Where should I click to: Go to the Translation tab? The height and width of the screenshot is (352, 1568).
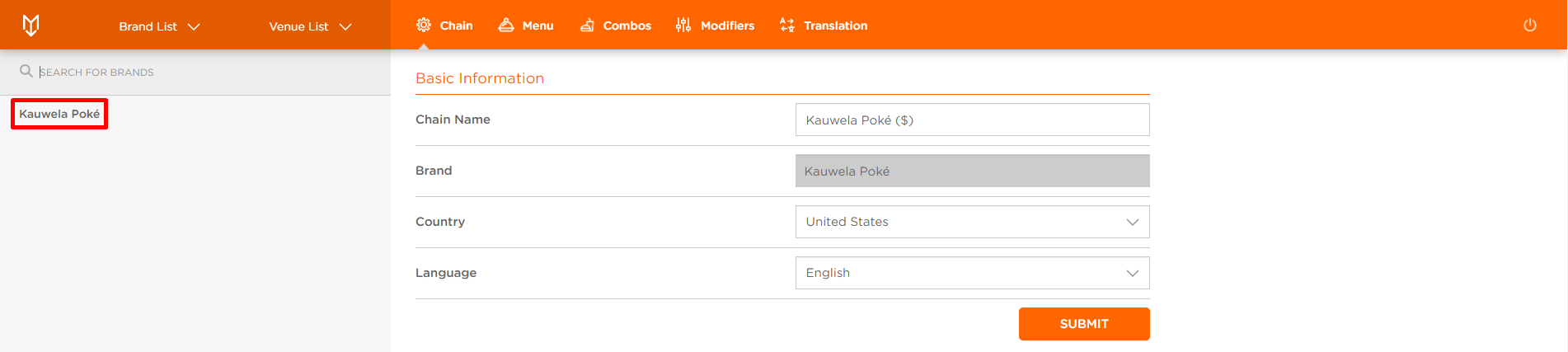tap(824, 26)
